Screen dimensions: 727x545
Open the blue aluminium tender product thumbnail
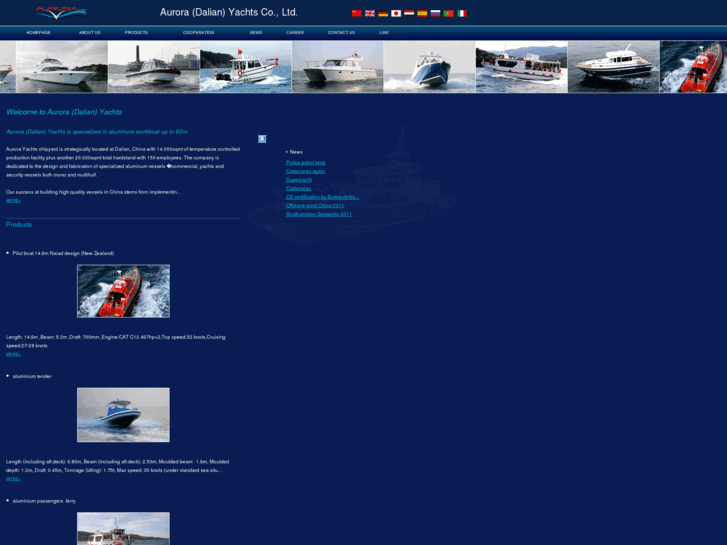[x=123, y=415]
